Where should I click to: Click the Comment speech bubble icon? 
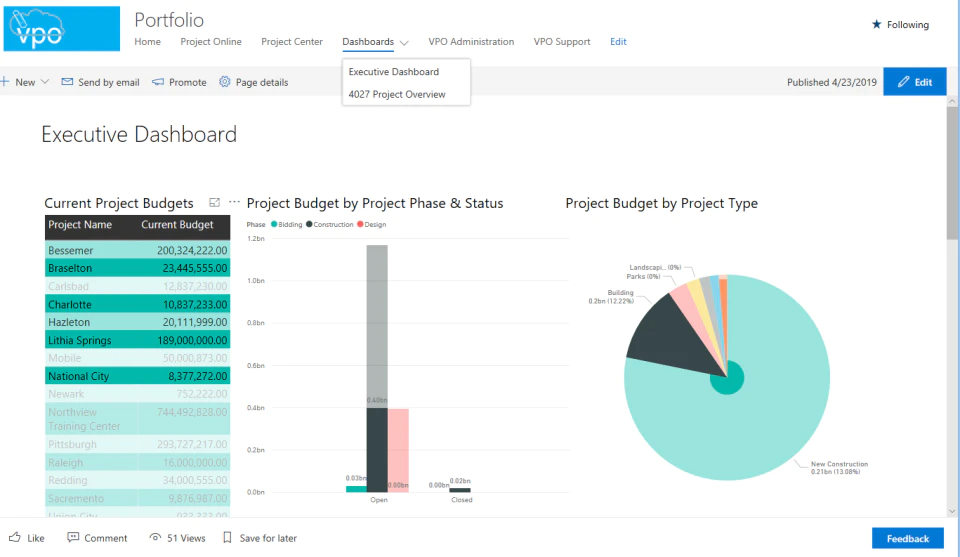[x=73, y=537]
